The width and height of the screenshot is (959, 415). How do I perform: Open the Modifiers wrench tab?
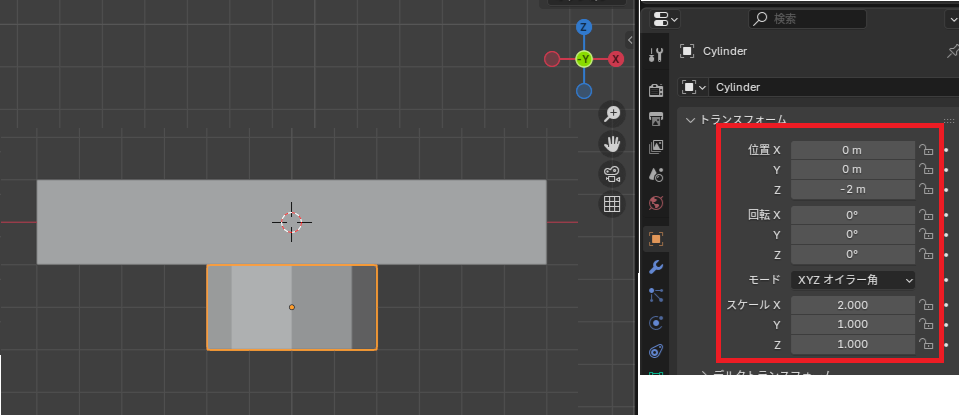tap(656, 267)
